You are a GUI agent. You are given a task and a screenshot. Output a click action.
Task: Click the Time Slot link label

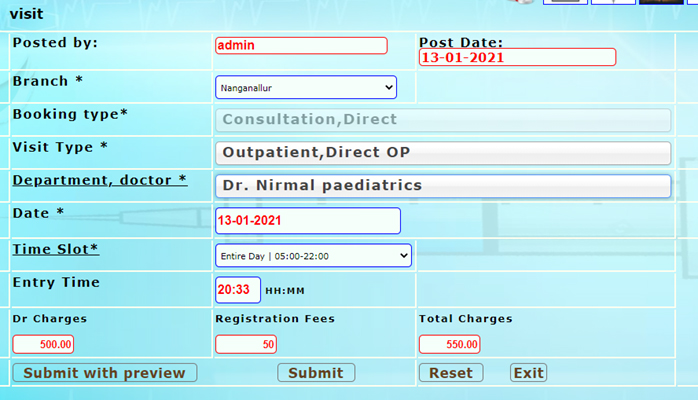tap(55, 249)
